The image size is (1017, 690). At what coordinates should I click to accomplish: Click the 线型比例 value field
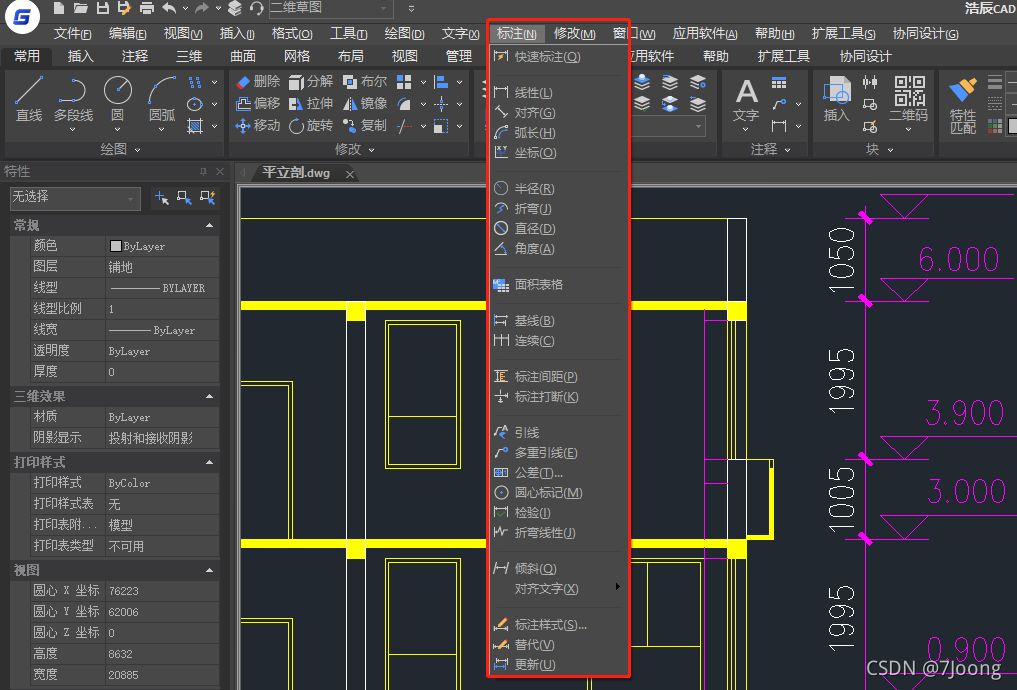[162, 309]
